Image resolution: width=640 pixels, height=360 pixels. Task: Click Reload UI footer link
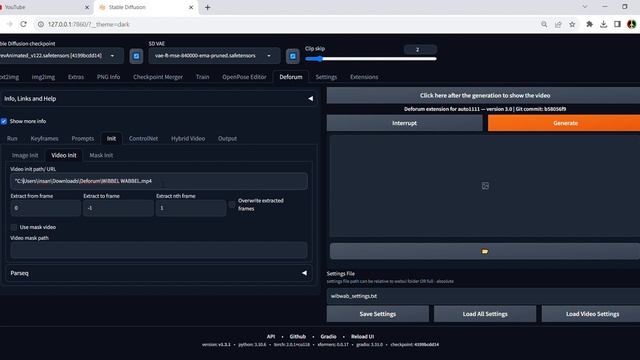pos(362,337)
